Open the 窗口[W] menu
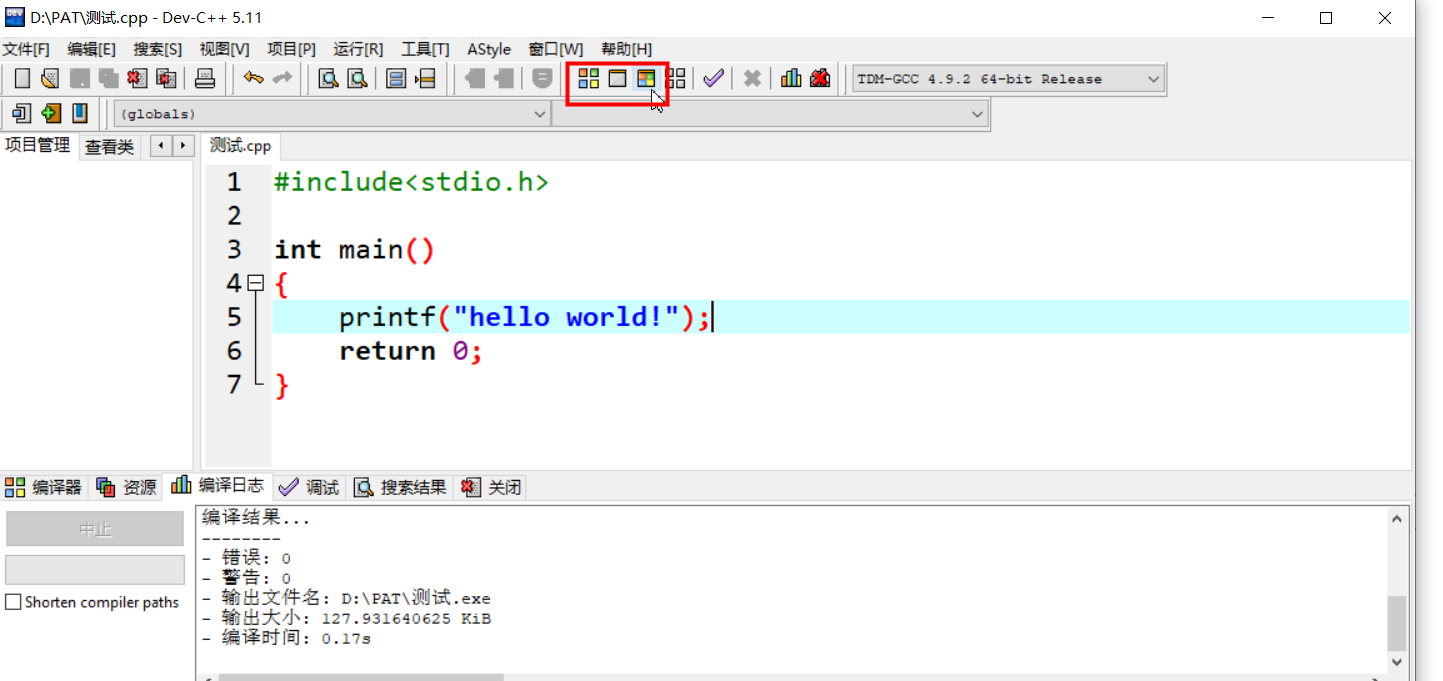This screenshot has height=681, width=1443. 556,49
